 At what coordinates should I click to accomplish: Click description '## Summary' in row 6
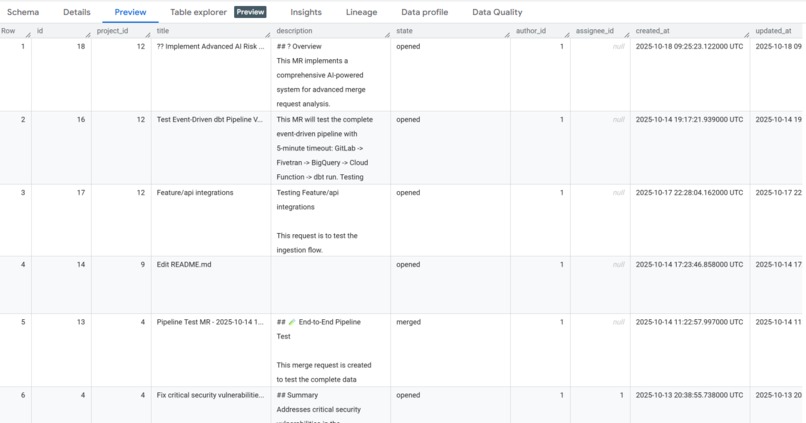297,395
